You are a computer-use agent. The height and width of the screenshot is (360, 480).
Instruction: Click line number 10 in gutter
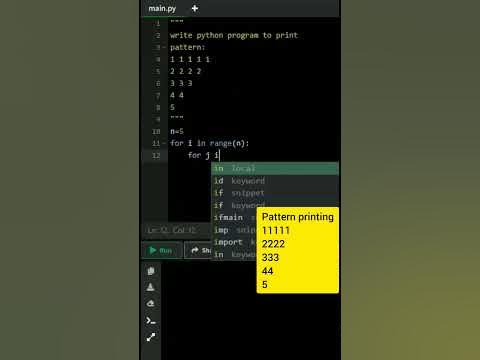click(156, 131)
